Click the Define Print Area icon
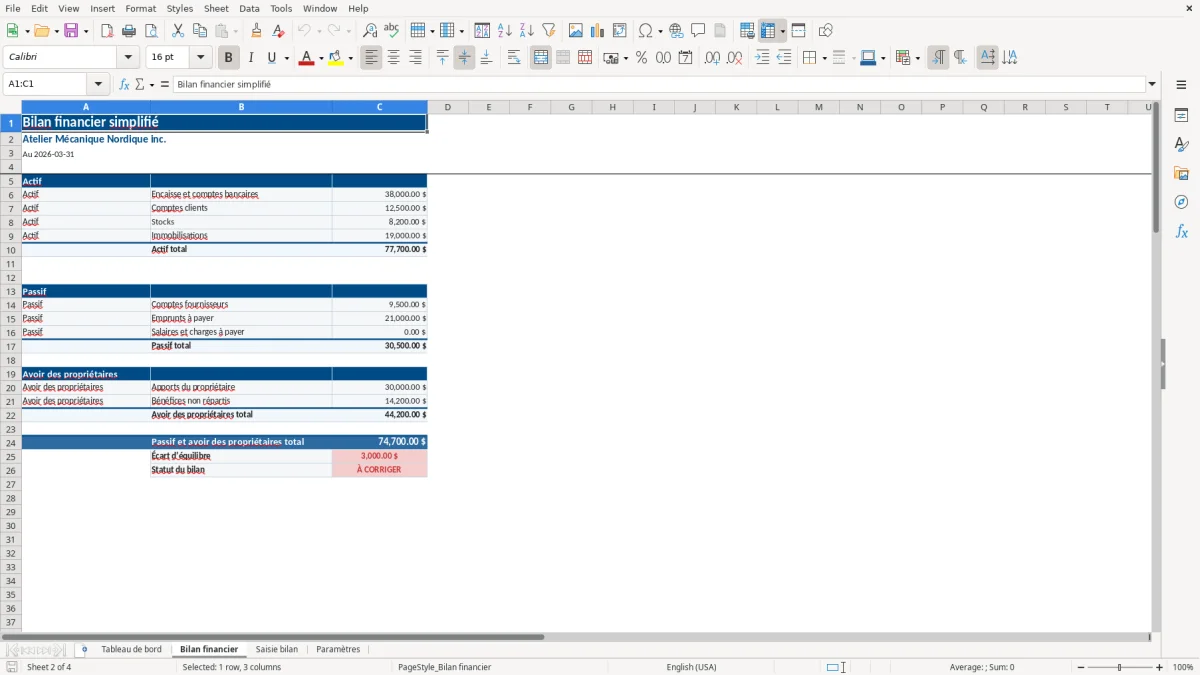Image resolution: width=1200 pixels, height=675 pixels. coord(747,31)
